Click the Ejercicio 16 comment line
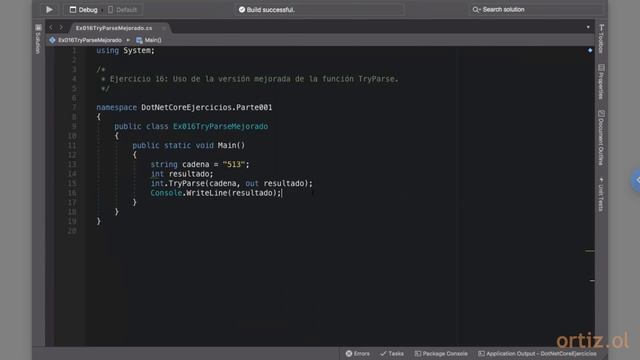Screen dimensions: 640x360 (x=249, y=79)
